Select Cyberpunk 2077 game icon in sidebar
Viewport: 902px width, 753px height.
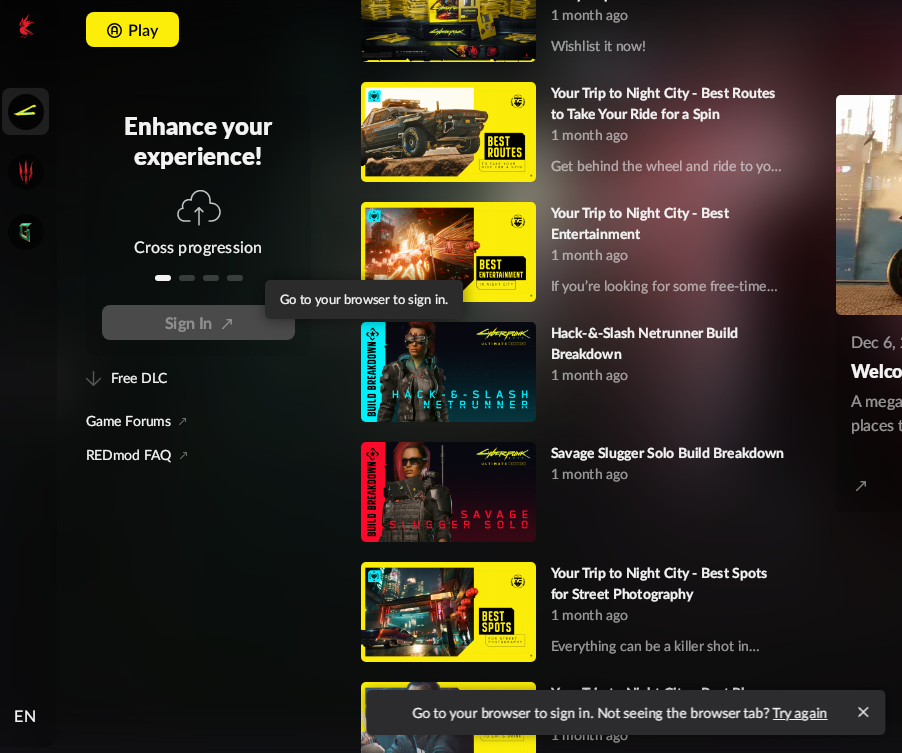(25, 112)
